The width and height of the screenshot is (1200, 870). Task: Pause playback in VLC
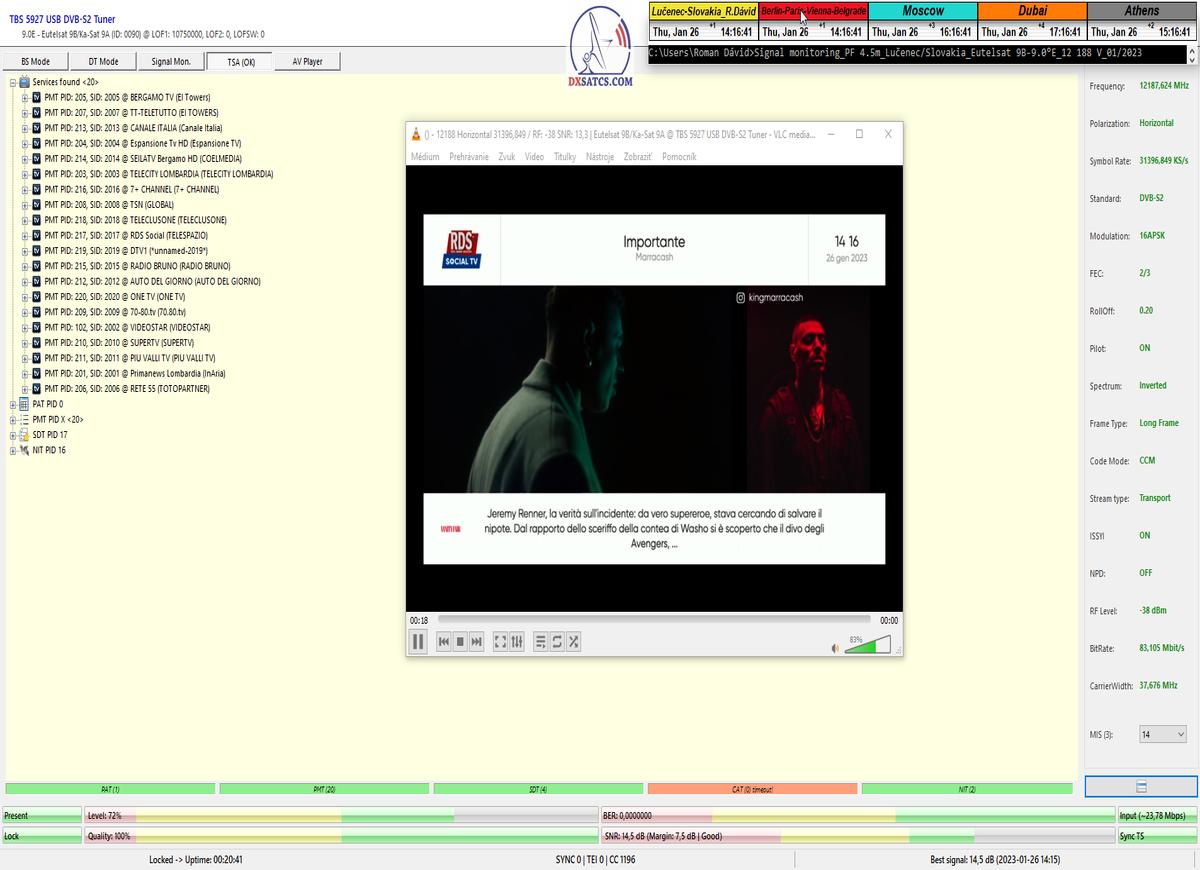pyautogui.click(x=418, y=641)
